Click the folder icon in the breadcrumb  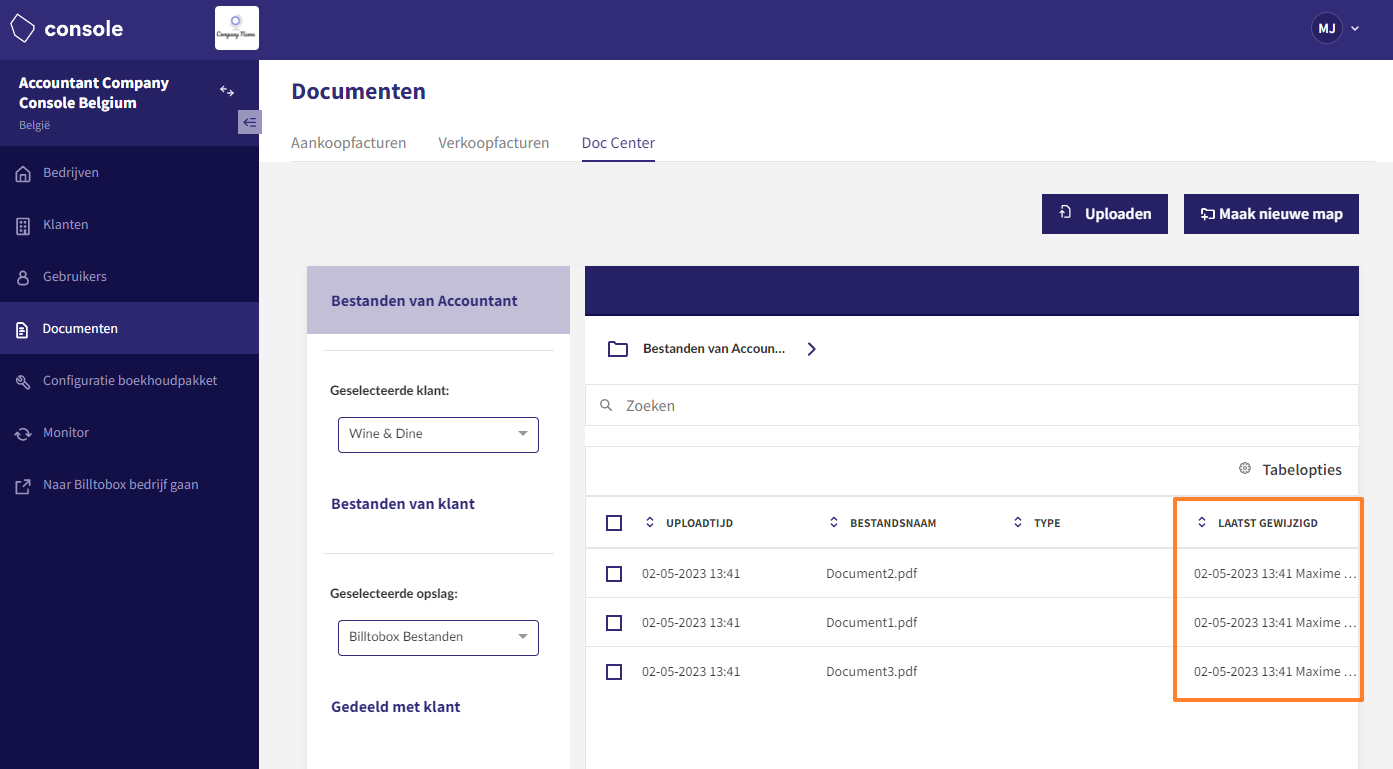tap(618, 349)
